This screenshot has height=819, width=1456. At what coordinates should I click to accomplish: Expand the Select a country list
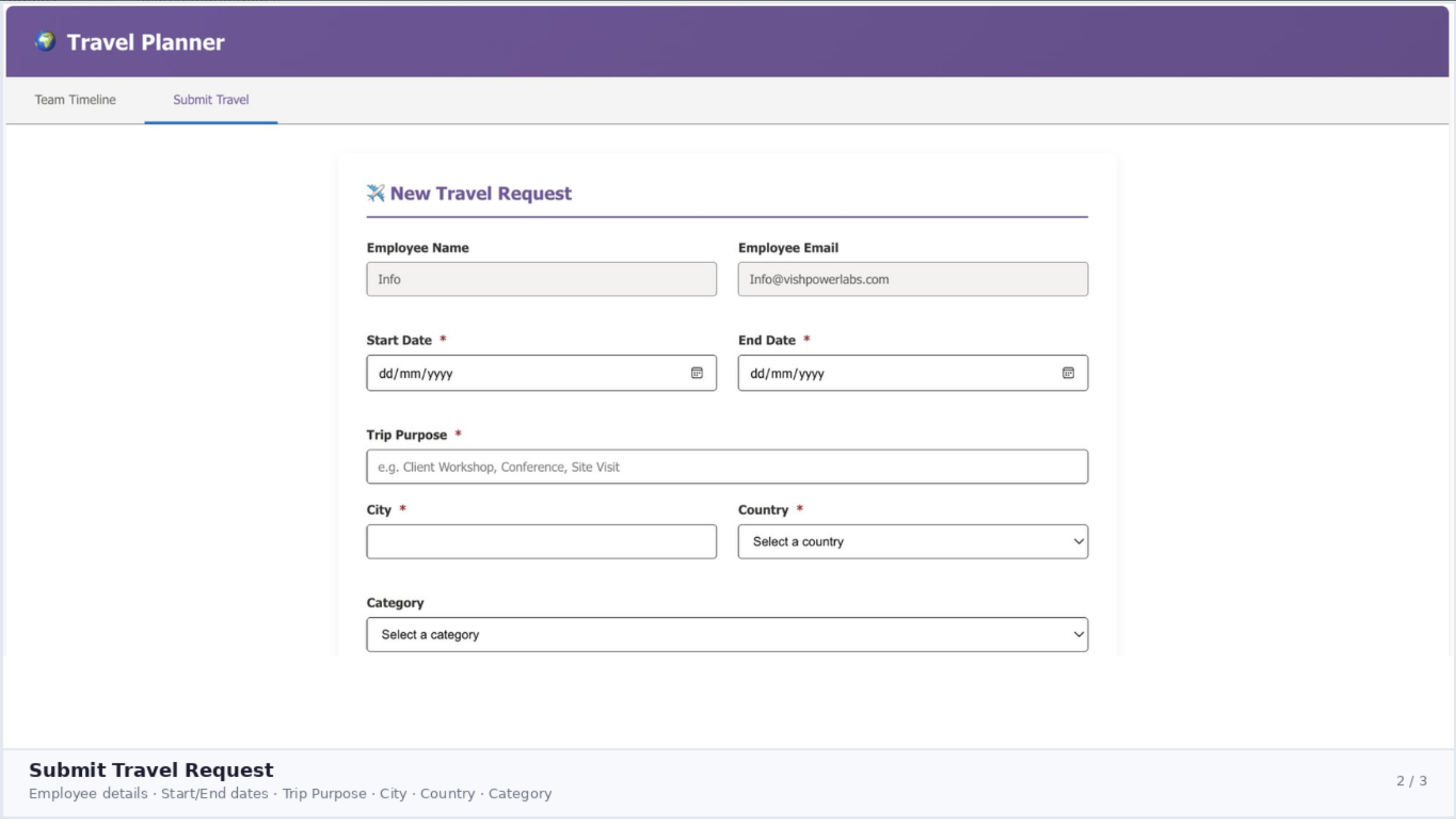(1078, 541)
